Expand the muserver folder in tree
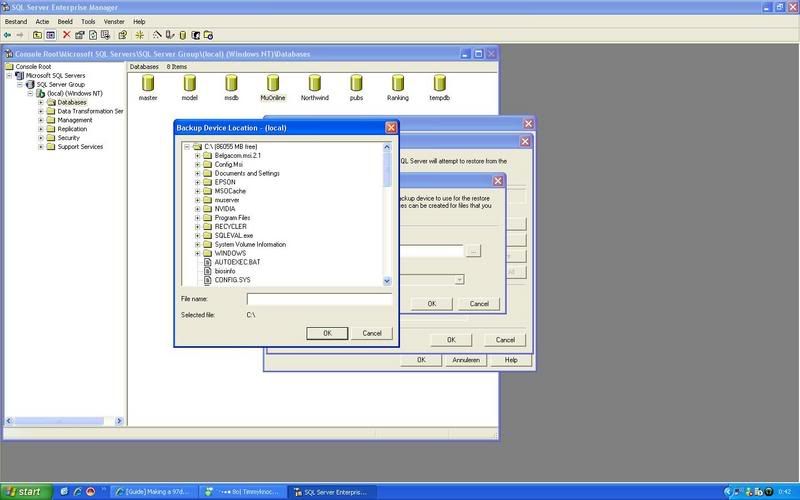Image resolution: width=800 pixels, height=500 pixels. [x=198, y=200]
